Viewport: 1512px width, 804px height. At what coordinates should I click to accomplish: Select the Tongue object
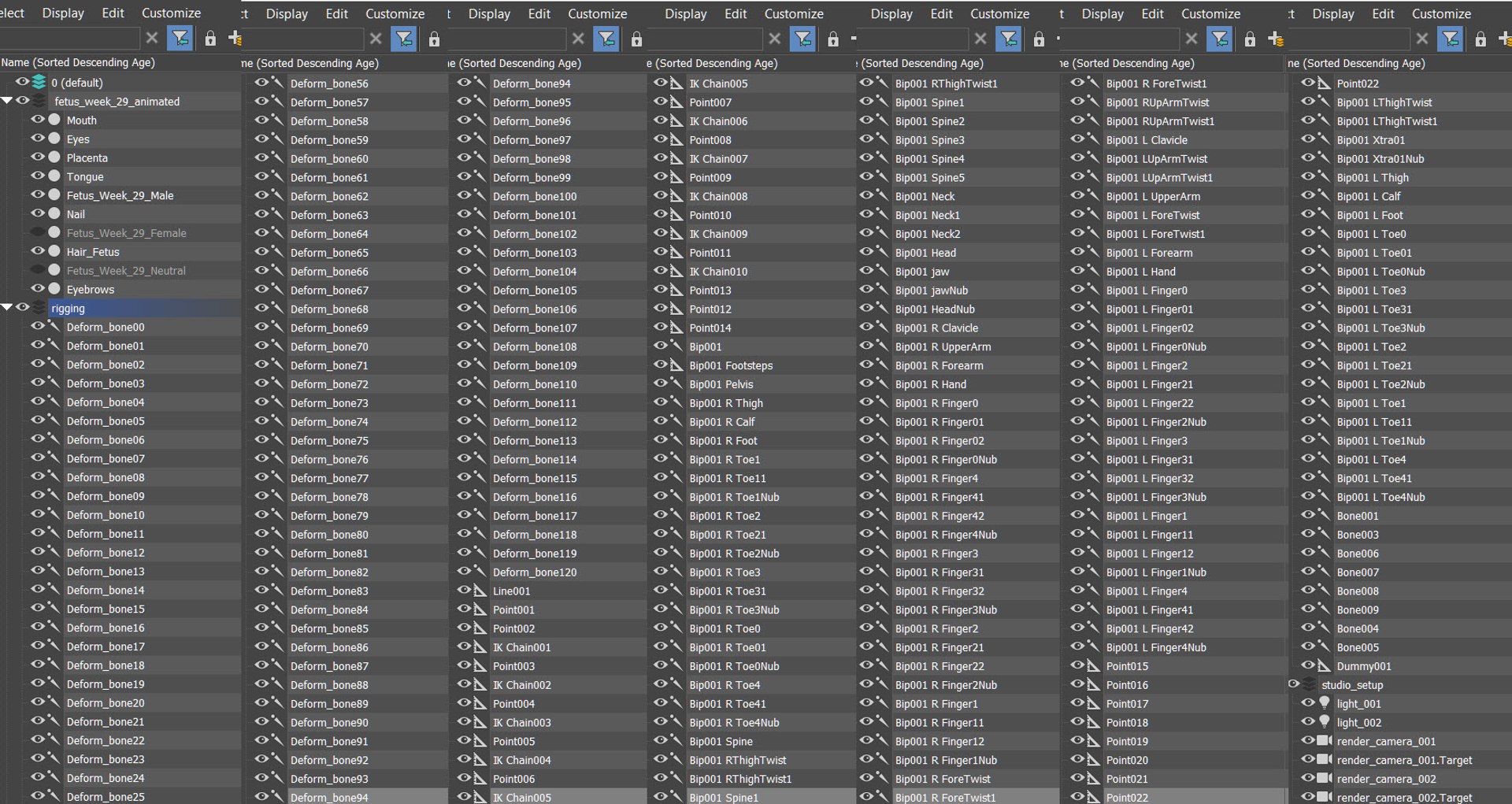tap(85, 176)
